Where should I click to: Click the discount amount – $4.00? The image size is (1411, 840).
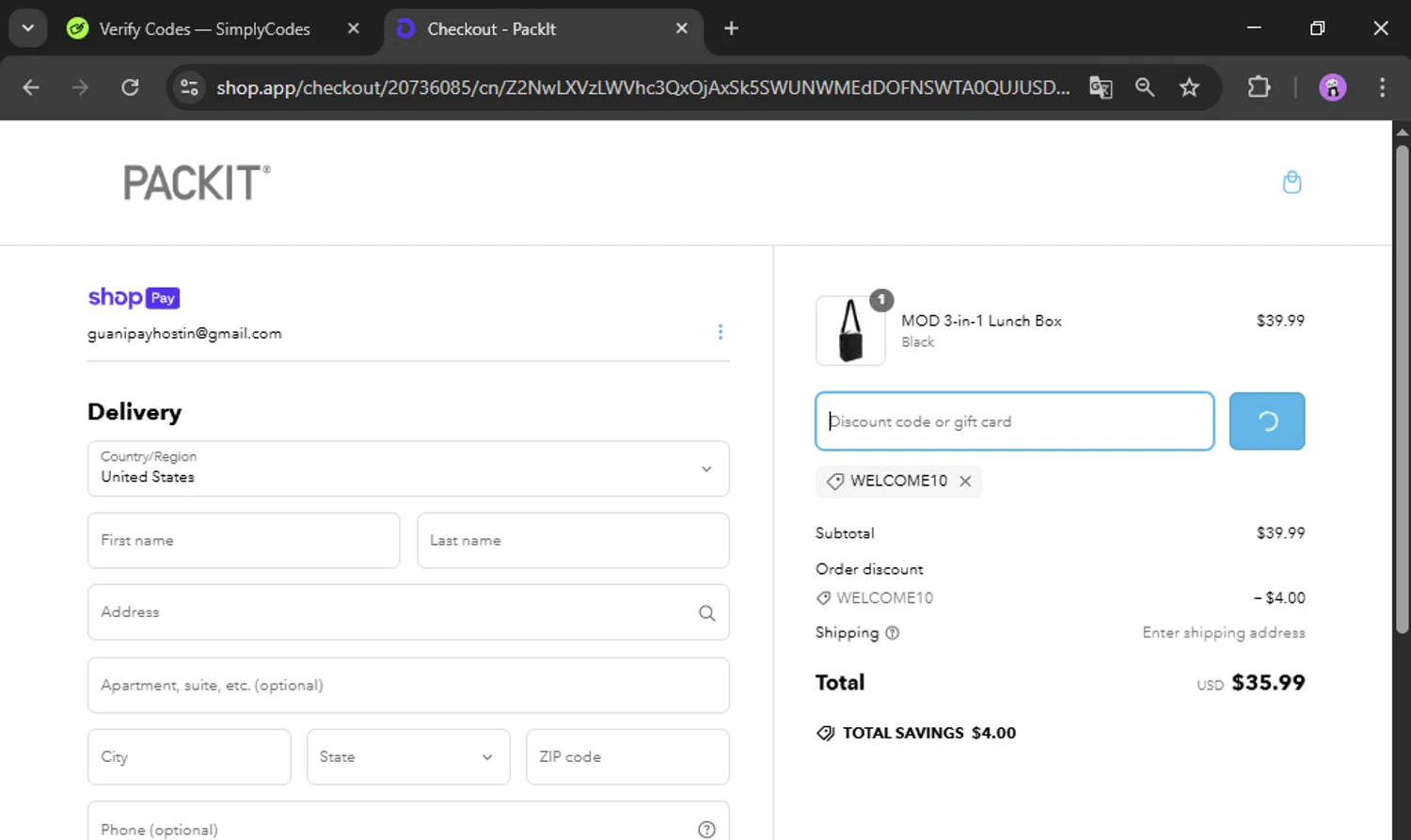(x=1279, y=598)
